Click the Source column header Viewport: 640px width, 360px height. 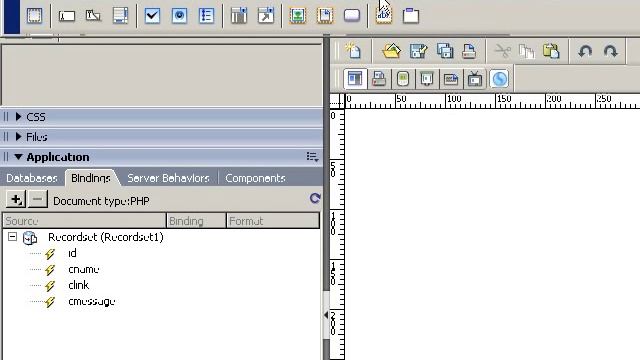pos(84,221)
